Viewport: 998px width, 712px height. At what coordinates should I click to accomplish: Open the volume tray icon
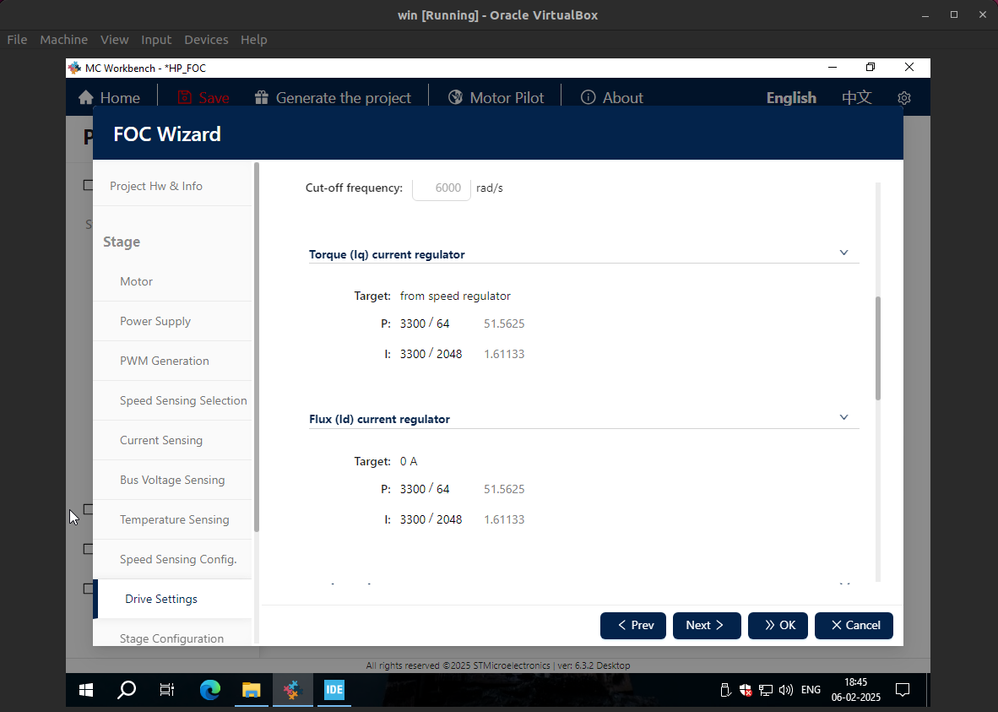coord(786,690)
